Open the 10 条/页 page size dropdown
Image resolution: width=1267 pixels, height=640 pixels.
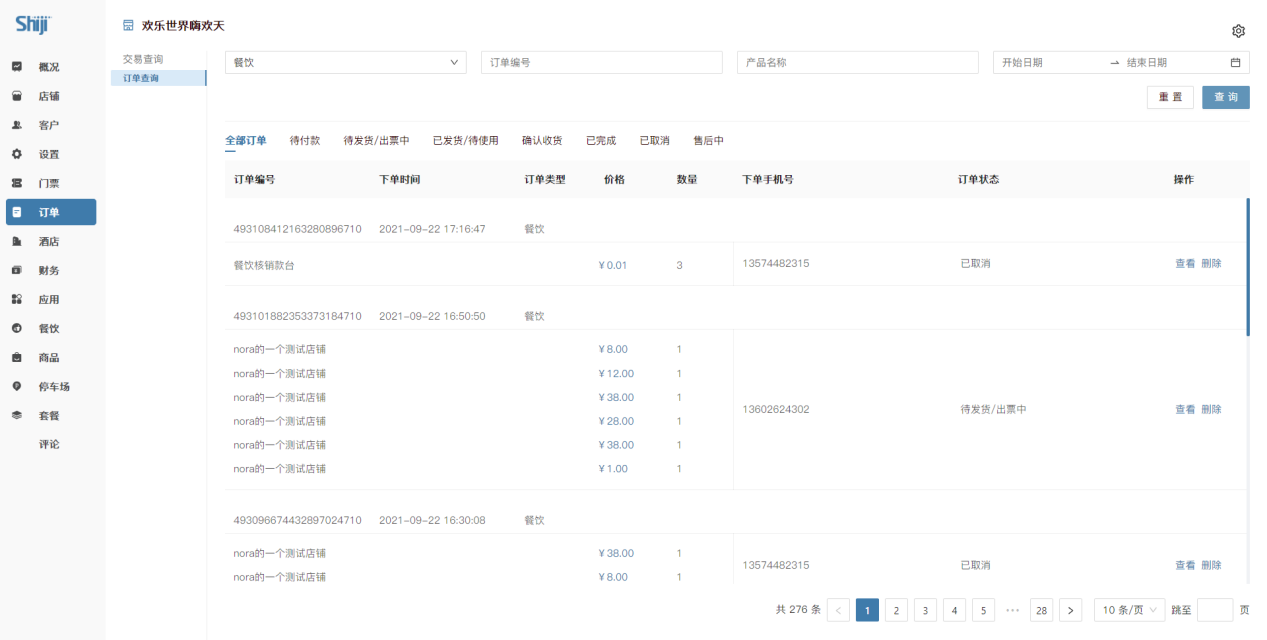[1129, 610]
